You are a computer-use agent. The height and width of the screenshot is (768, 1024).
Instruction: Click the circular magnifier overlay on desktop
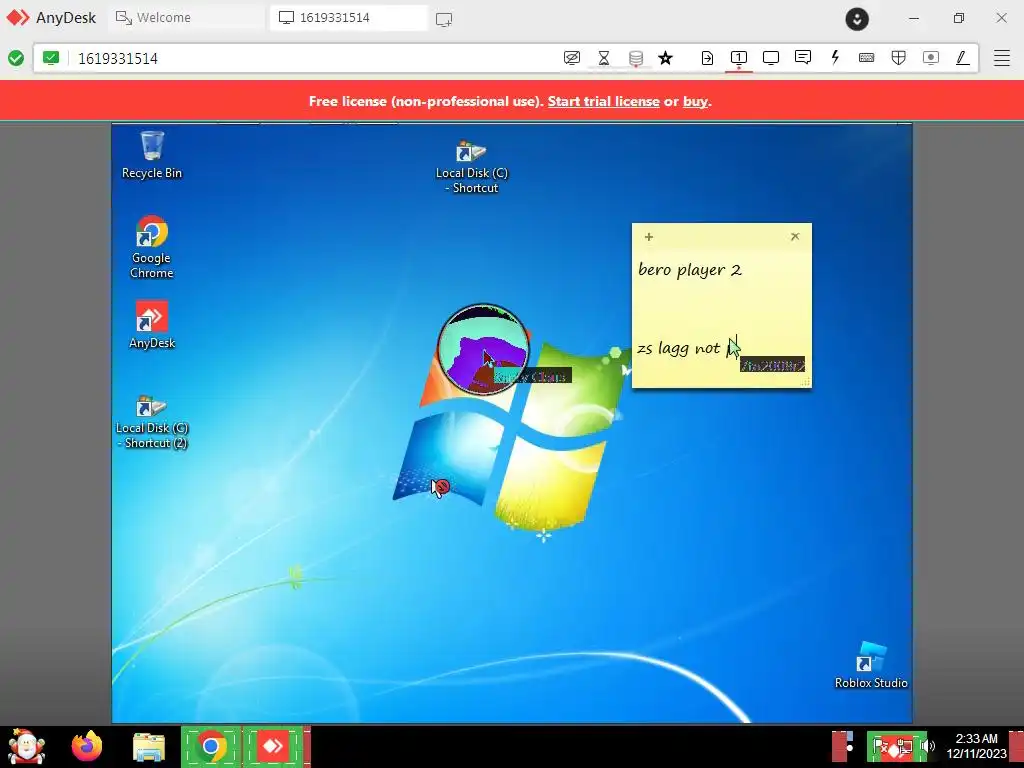483,349
